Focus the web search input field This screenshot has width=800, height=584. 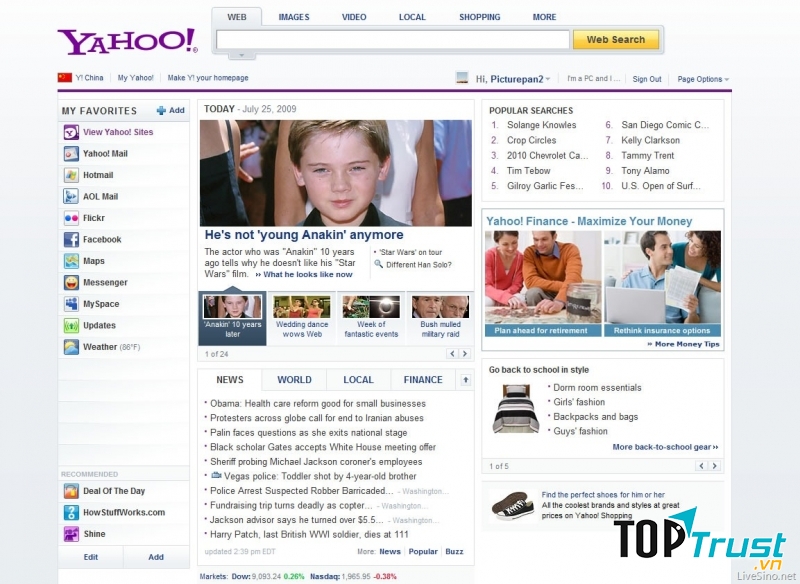coord(393,39)
